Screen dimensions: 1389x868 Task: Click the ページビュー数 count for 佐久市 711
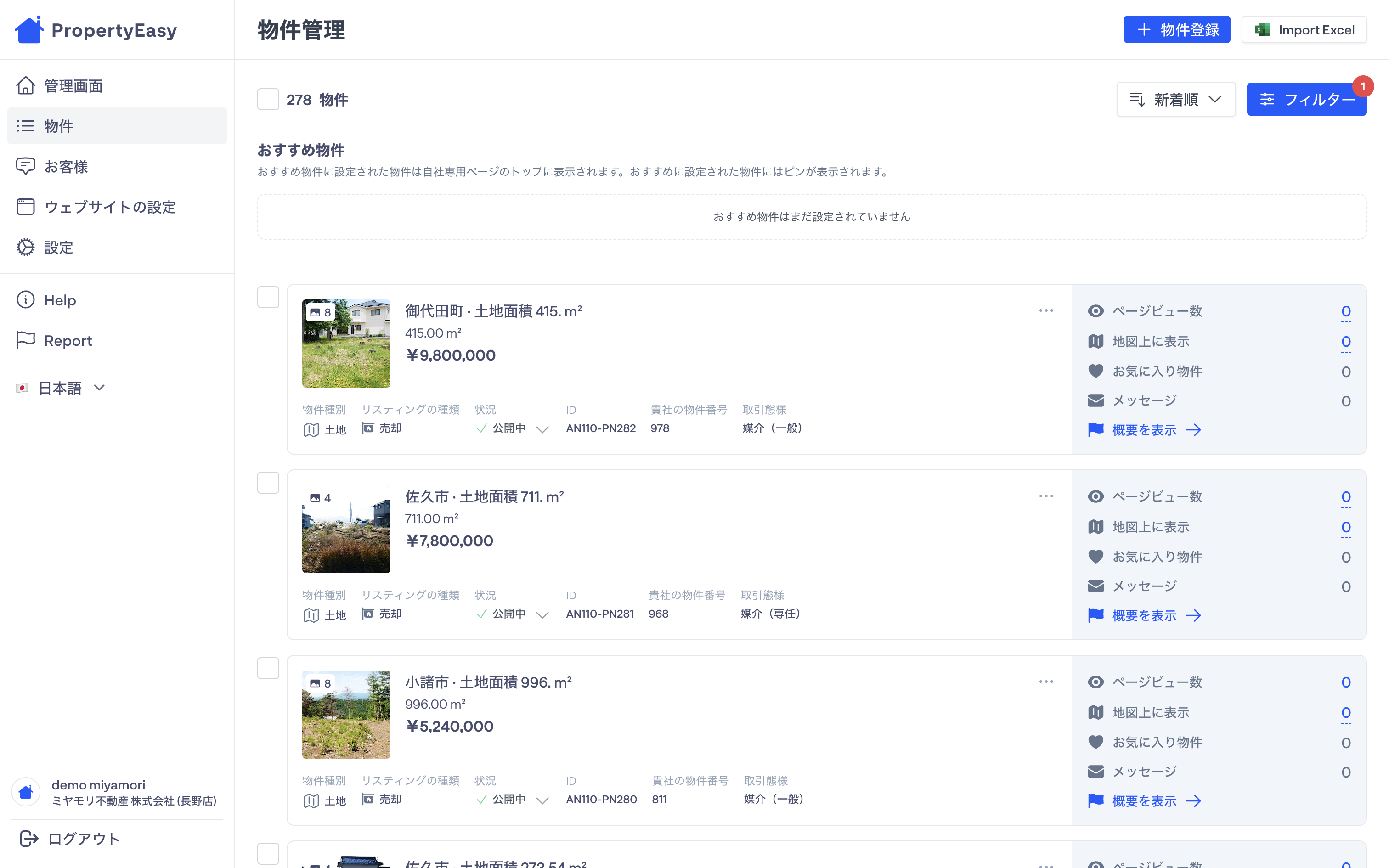(1346, 496)
